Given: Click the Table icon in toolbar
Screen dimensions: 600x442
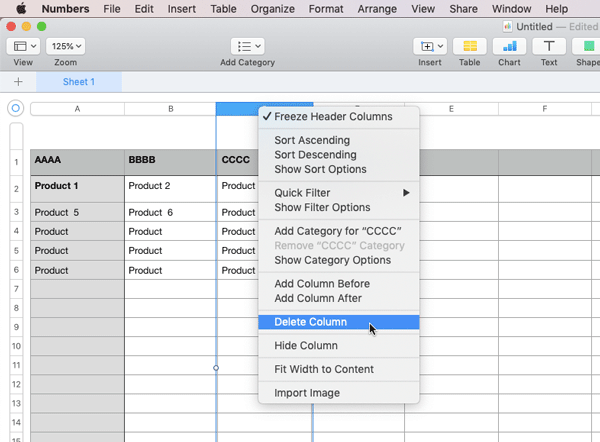Looking at the screenshot, I should point(468,46).
